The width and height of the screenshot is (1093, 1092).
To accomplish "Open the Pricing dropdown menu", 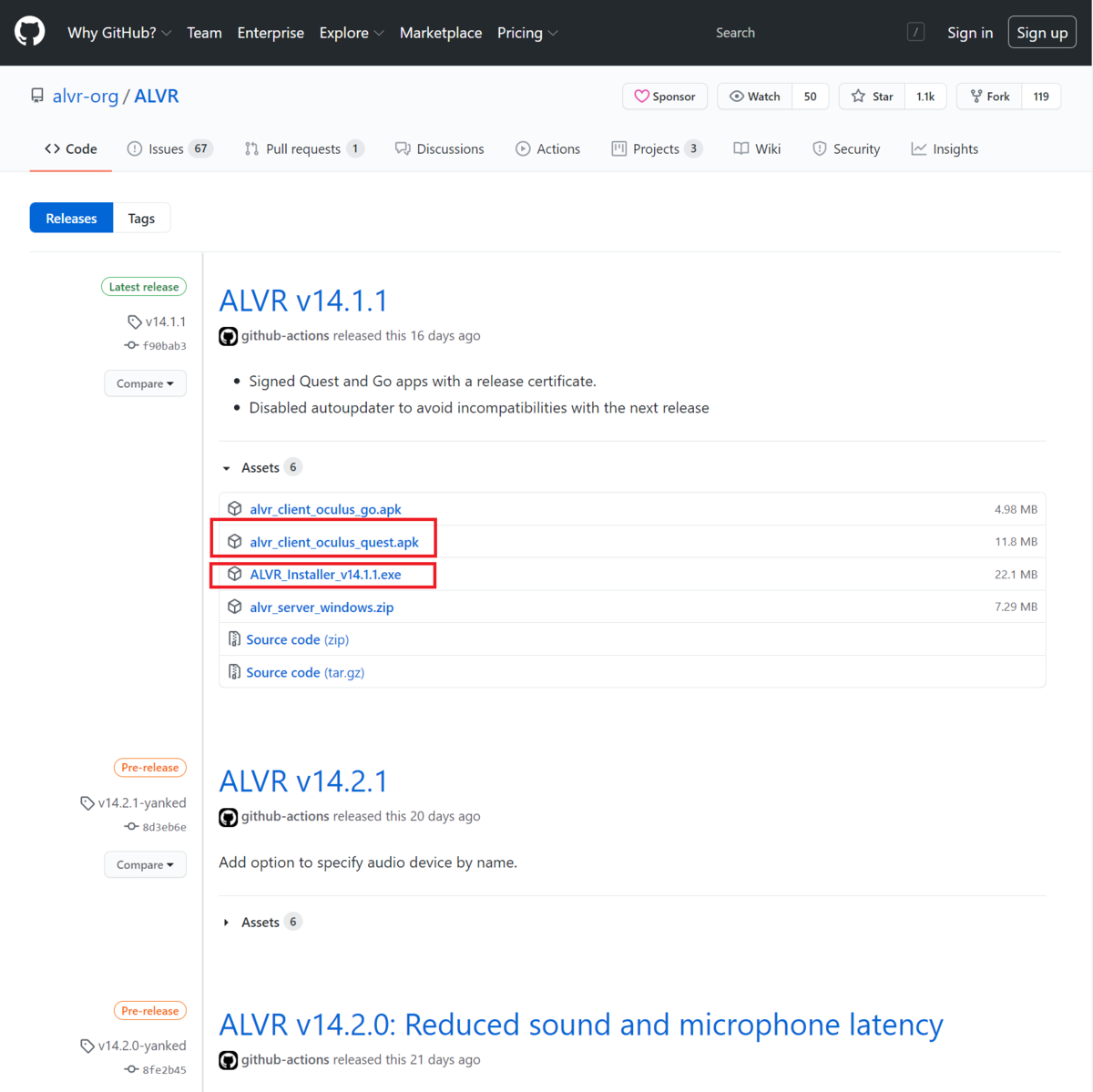I will pos(527,33).
